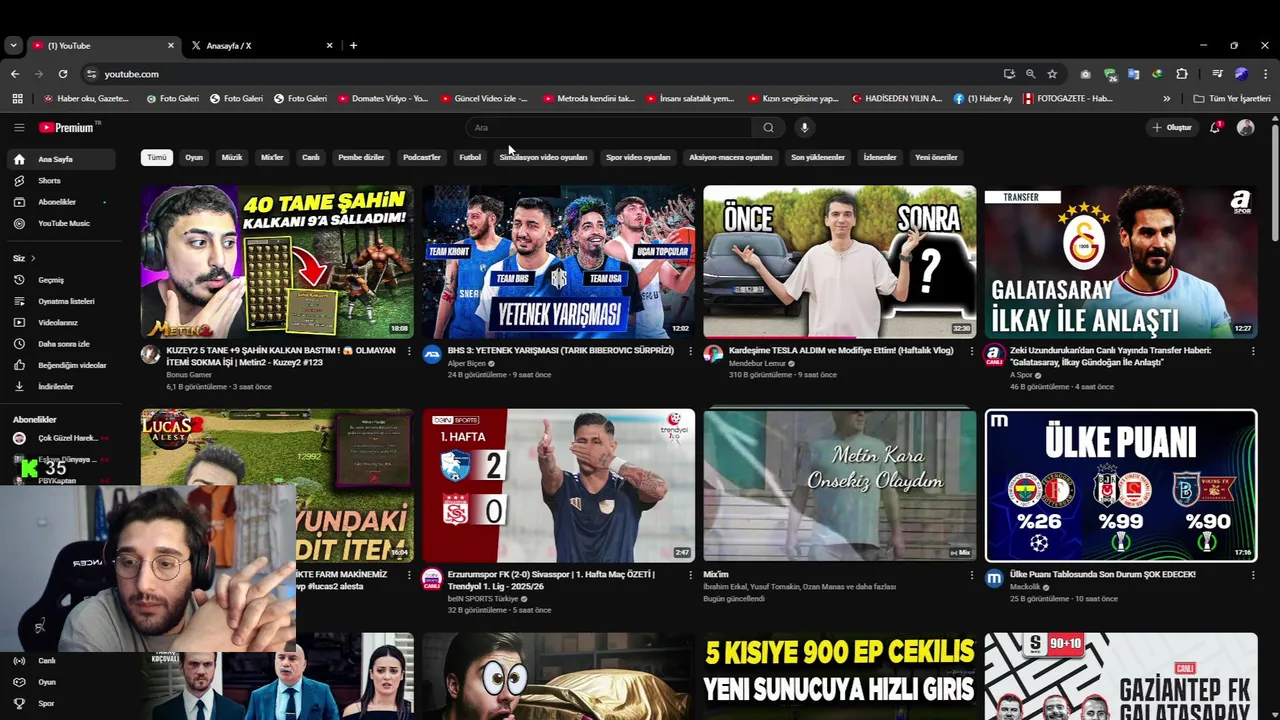Click the search magnifier button
This screenshot has width=1280, height=720.
coord(768,127)
